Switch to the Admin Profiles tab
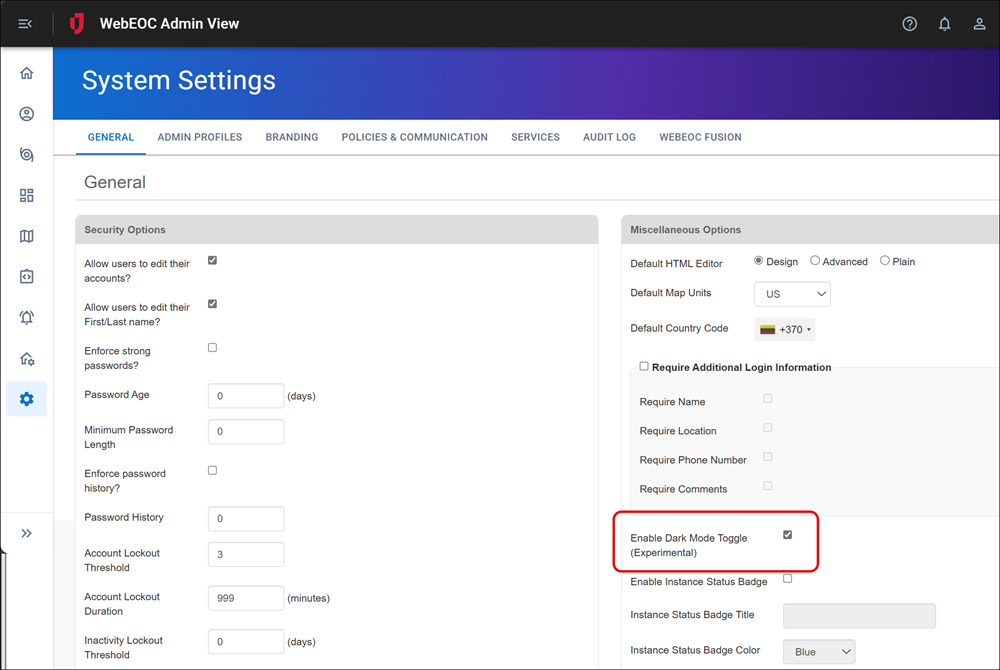 [x=199, y=137]
